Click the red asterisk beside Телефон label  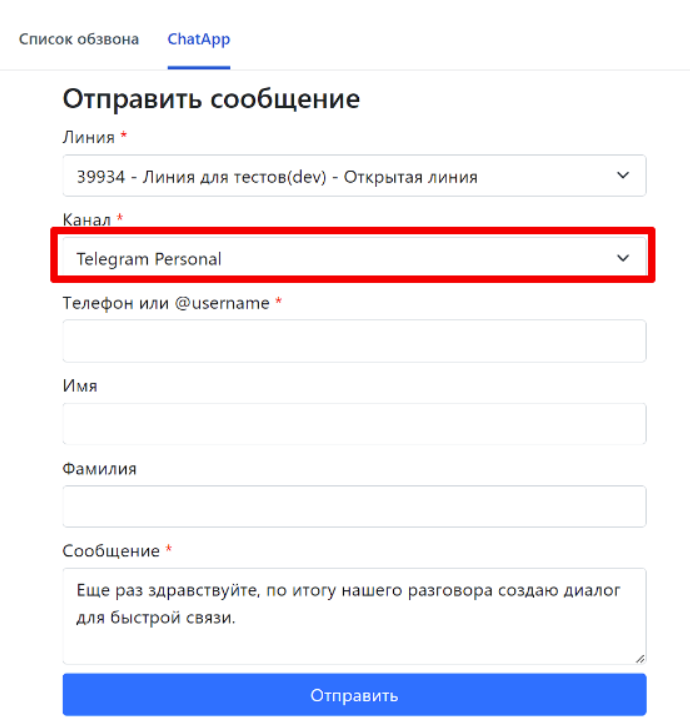(x=279, y=302)
